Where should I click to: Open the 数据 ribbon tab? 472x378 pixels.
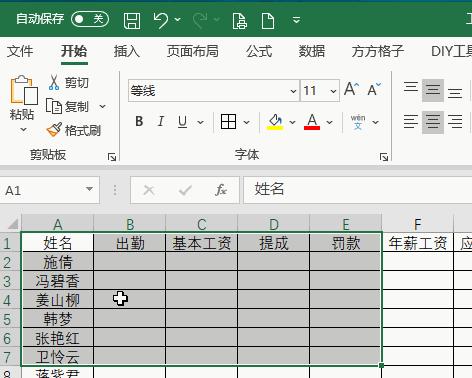pyautogui.click(x=312, y=51)
